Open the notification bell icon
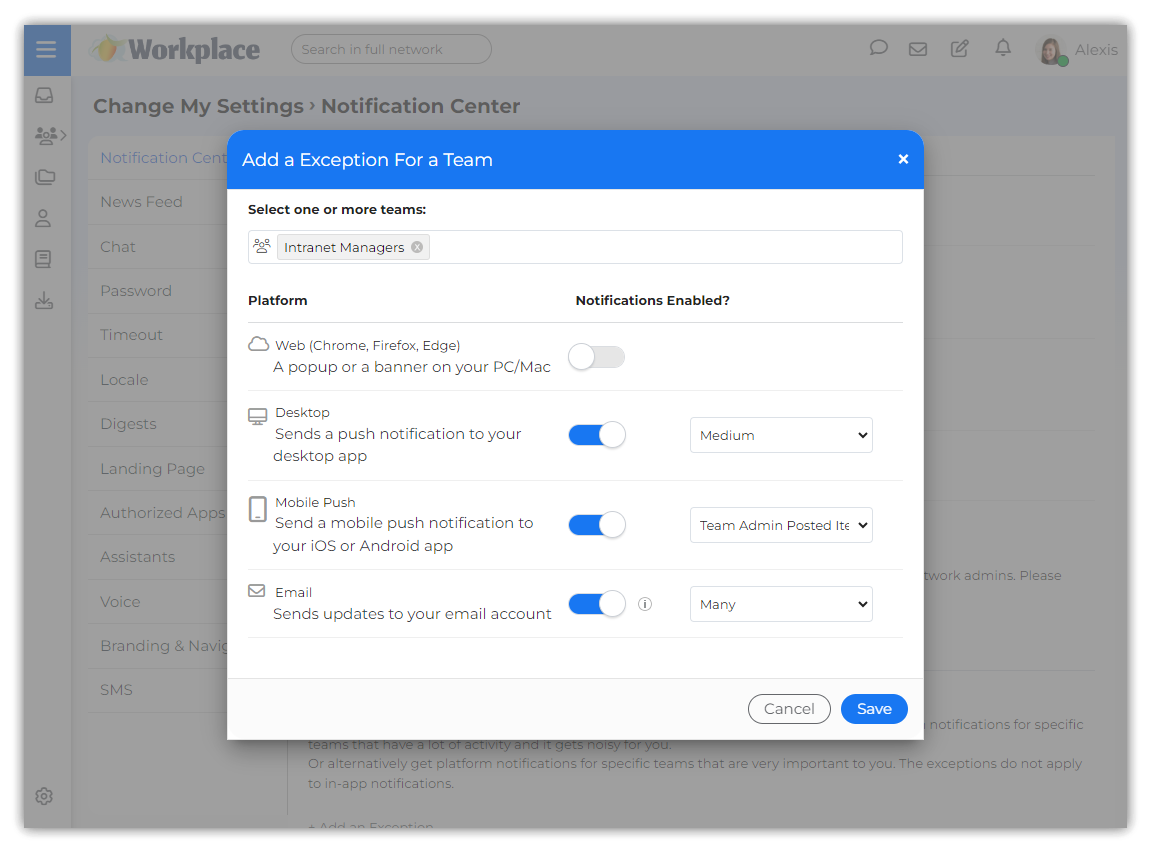Viewport: 1153px width, 856px height. click(1002, 48)
